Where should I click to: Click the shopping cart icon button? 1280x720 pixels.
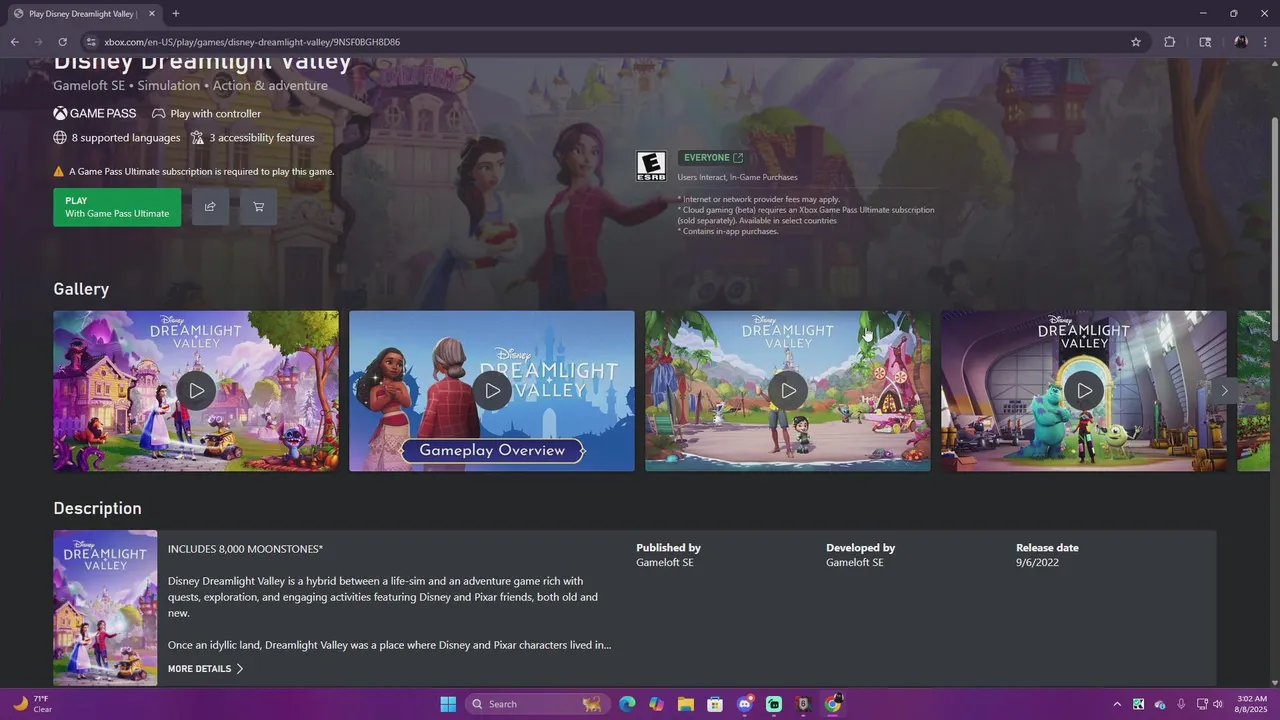tap(259, 207)
